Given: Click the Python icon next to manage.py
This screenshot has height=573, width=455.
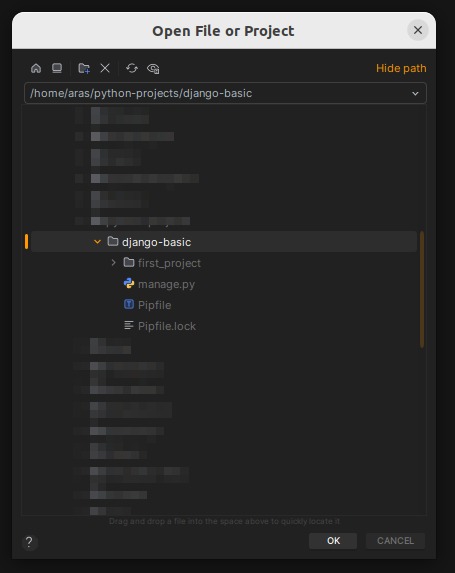Looking at the screenshot, I should pos(129,283).
